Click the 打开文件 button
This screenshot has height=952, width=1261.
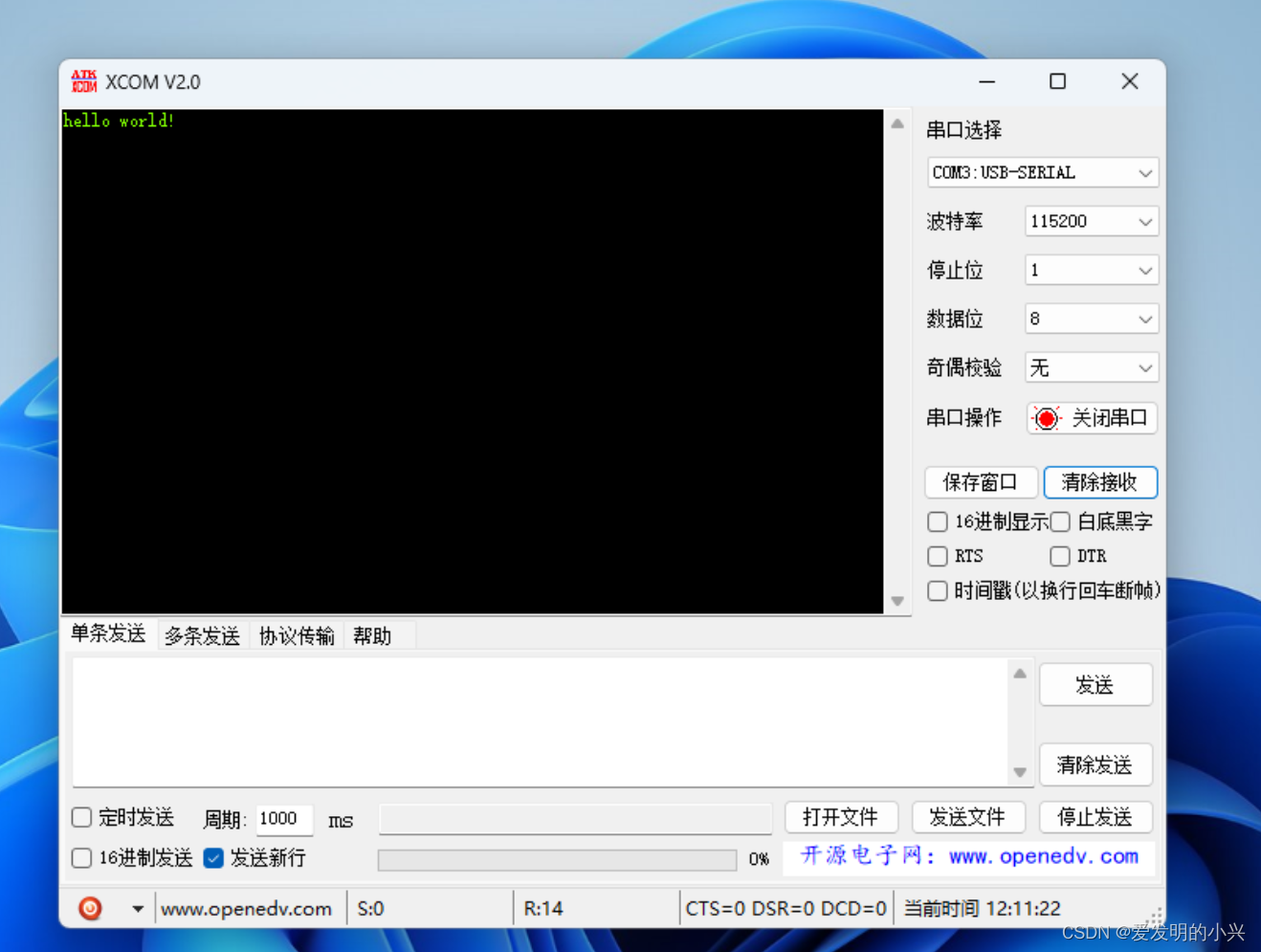(x=841, y=817)
